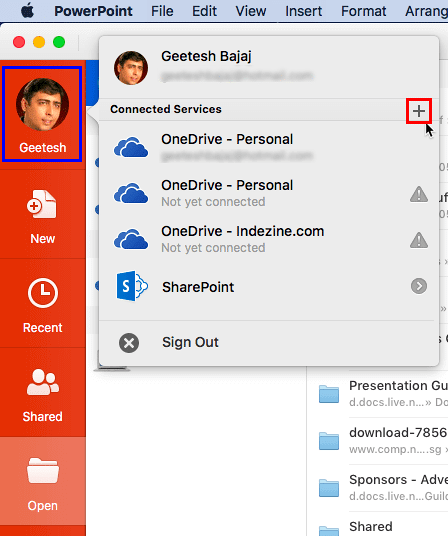The width and height of the screenshot is (448, 536).
Task: Select the first OneDrive - Personal cloud icon
Action: 131,147
